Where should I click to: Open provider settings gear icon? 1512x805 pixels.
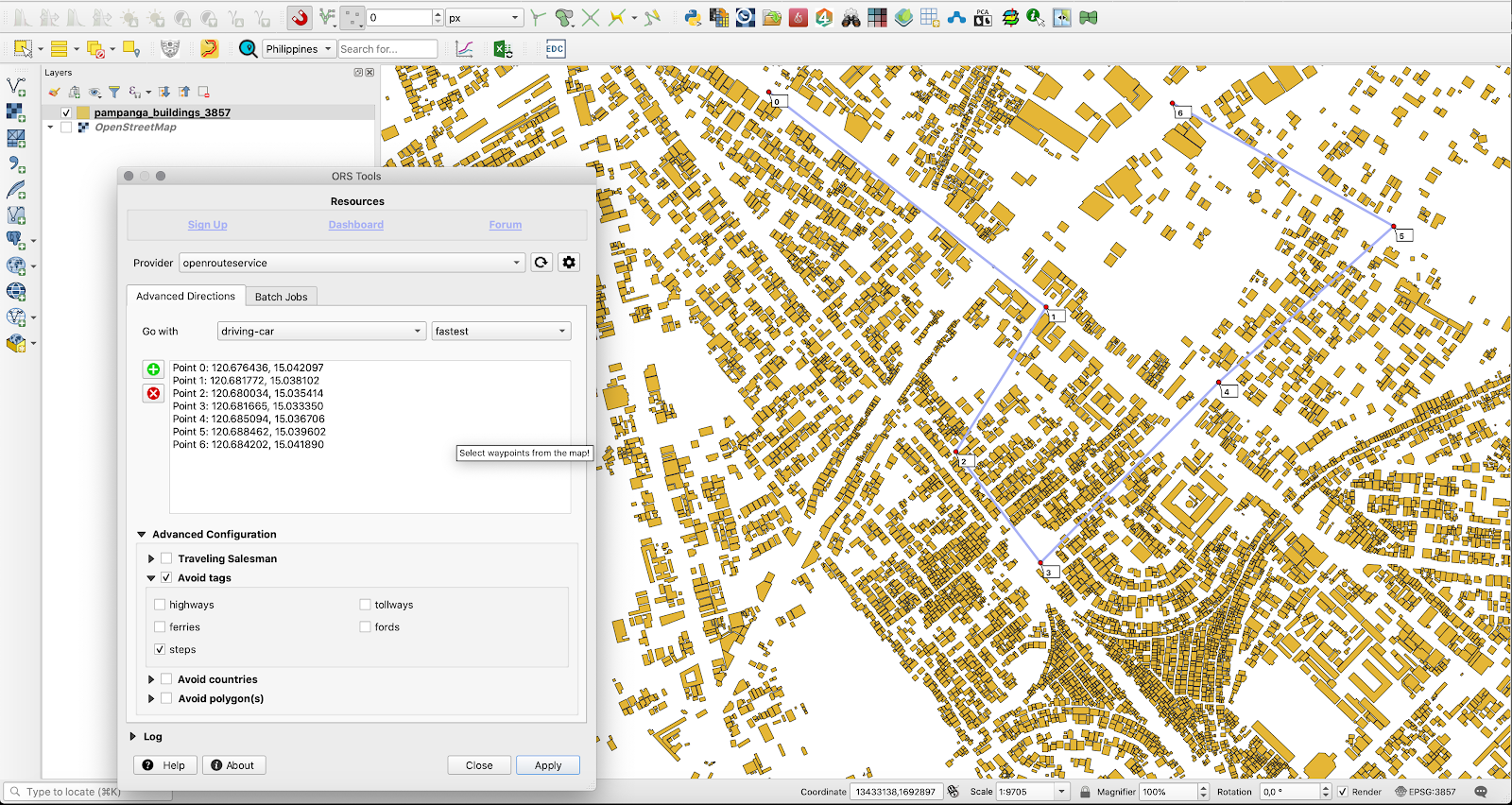click(569, 263)
